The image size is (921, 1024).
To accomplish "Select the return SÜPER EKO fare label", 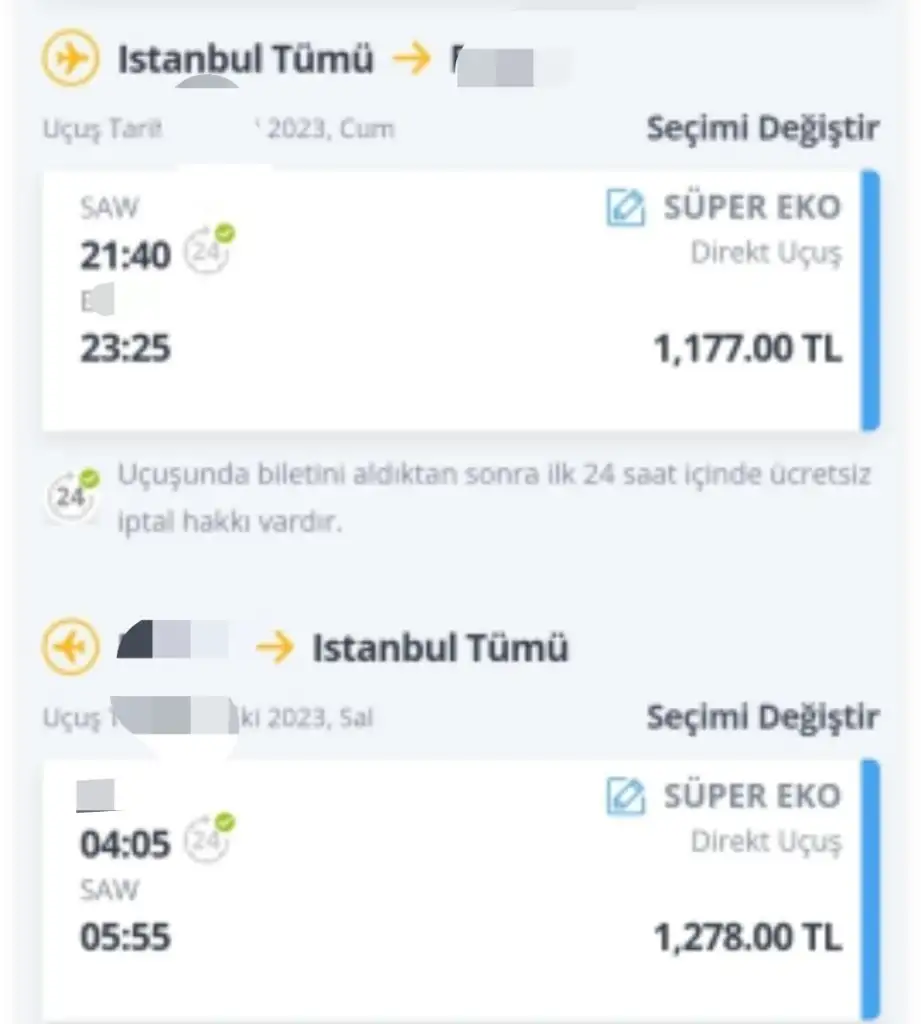I will 752,797.
